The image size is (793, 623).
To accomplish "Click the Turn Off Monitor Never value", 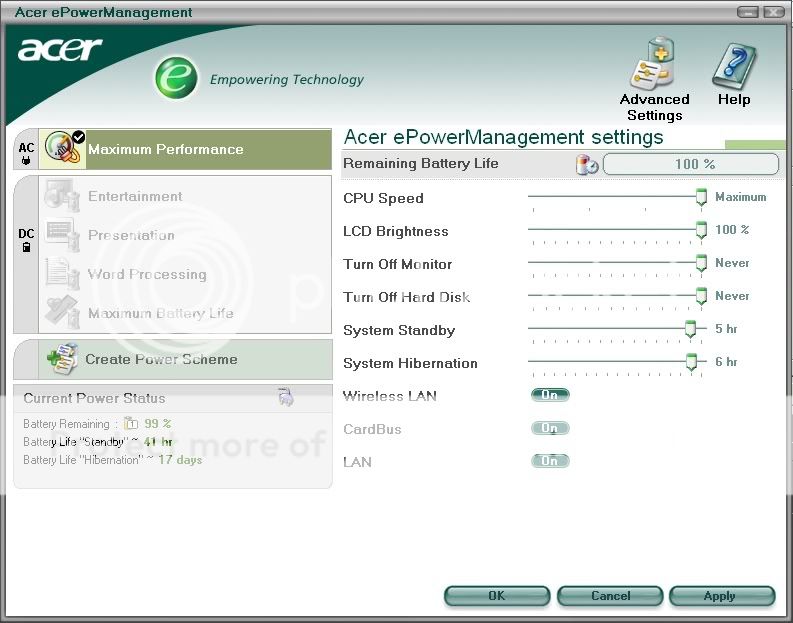I will [732, 263].
